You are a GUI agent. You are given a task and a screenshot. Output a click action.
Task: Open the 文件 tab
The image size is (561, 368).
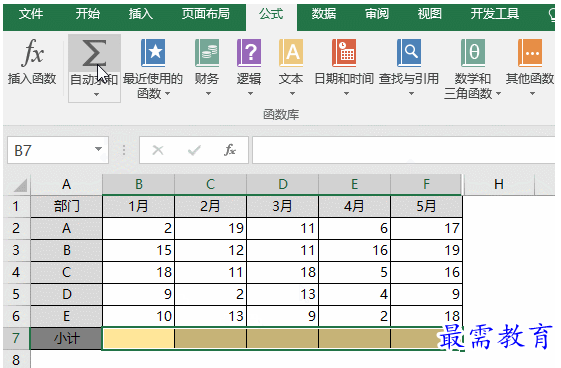(31, 14)
